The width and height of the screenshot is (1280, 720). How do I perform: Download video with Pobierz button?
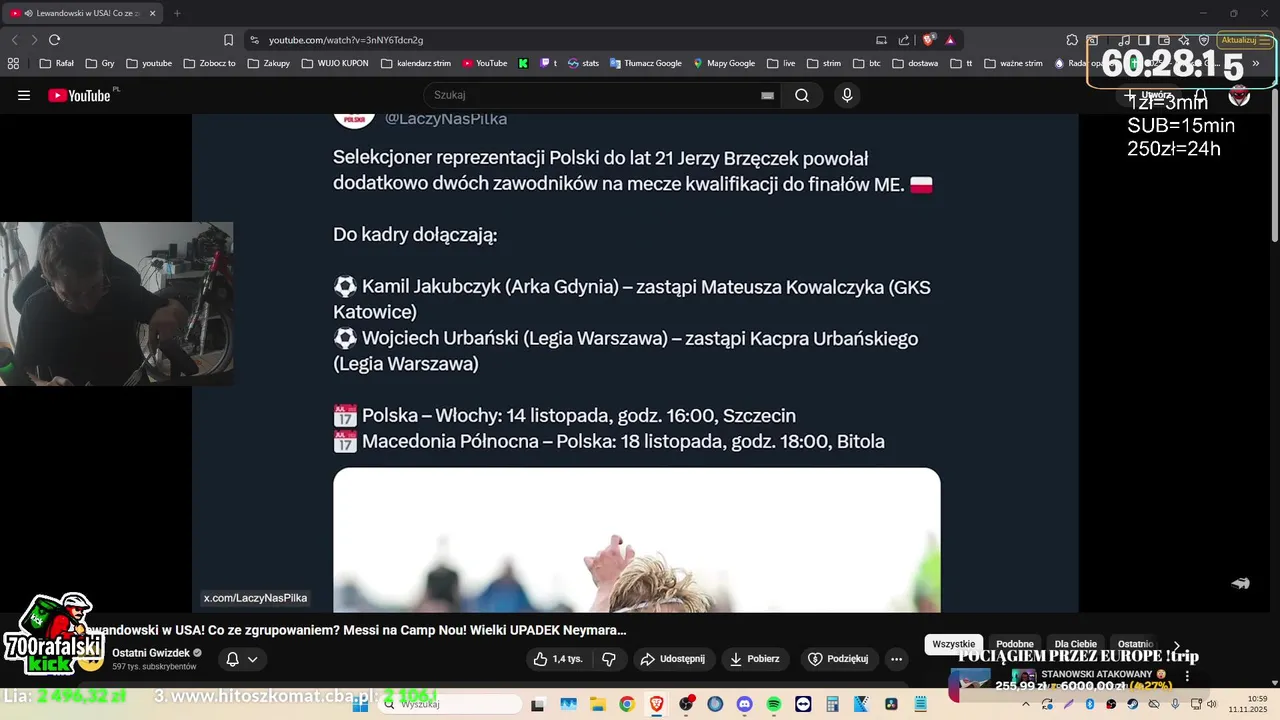pyautogui.click(x=755, y=659)
